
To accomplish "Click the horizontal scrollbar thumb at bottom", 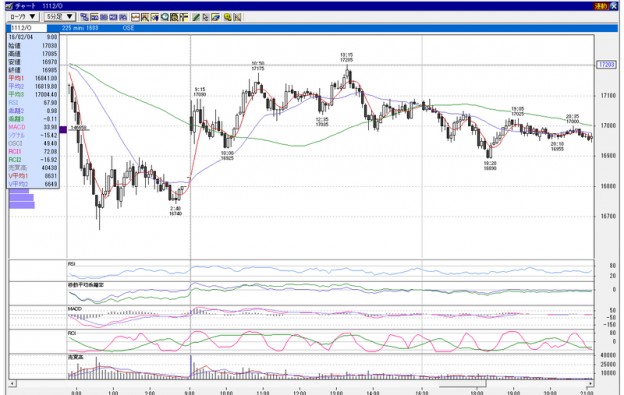I will [462, 383].
